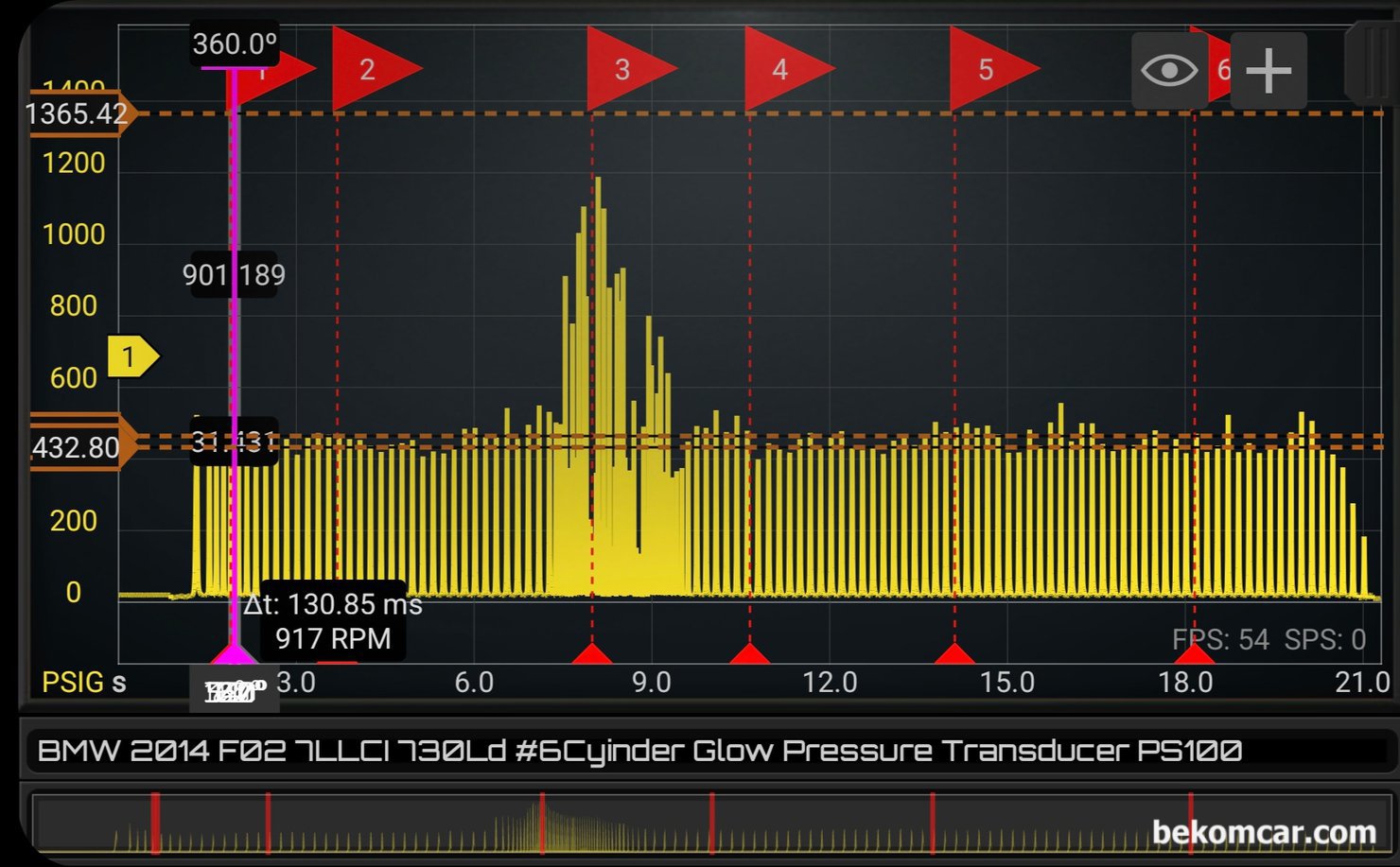This screenshot has height=867, width=1400.
Task: Click the 432.80 lower cursor handle
Action: point(83,445)
